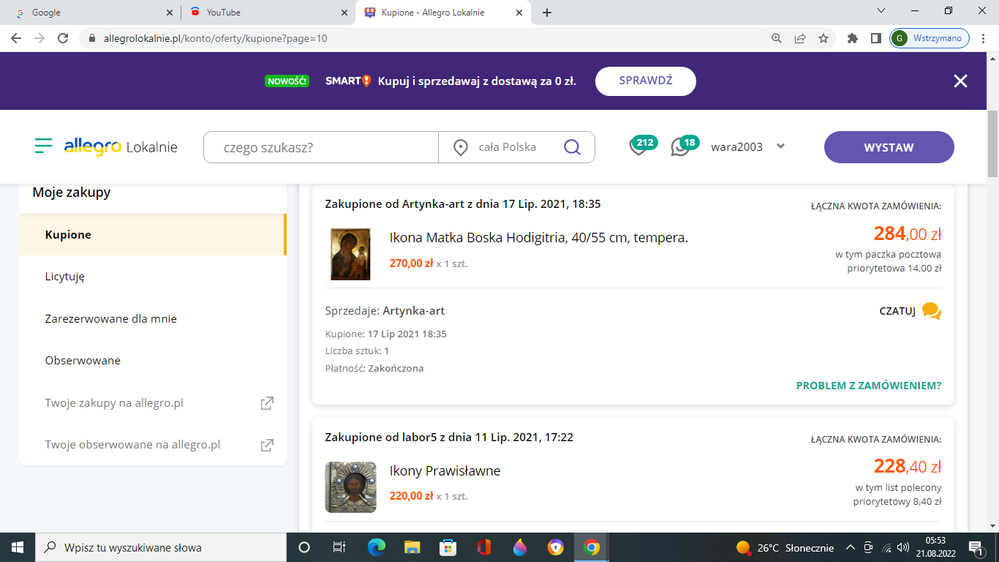Open Zarezerwowane dla mnie
Viewport: 999px width, 562px height.
pyautogui.click(x=111, y=319)
